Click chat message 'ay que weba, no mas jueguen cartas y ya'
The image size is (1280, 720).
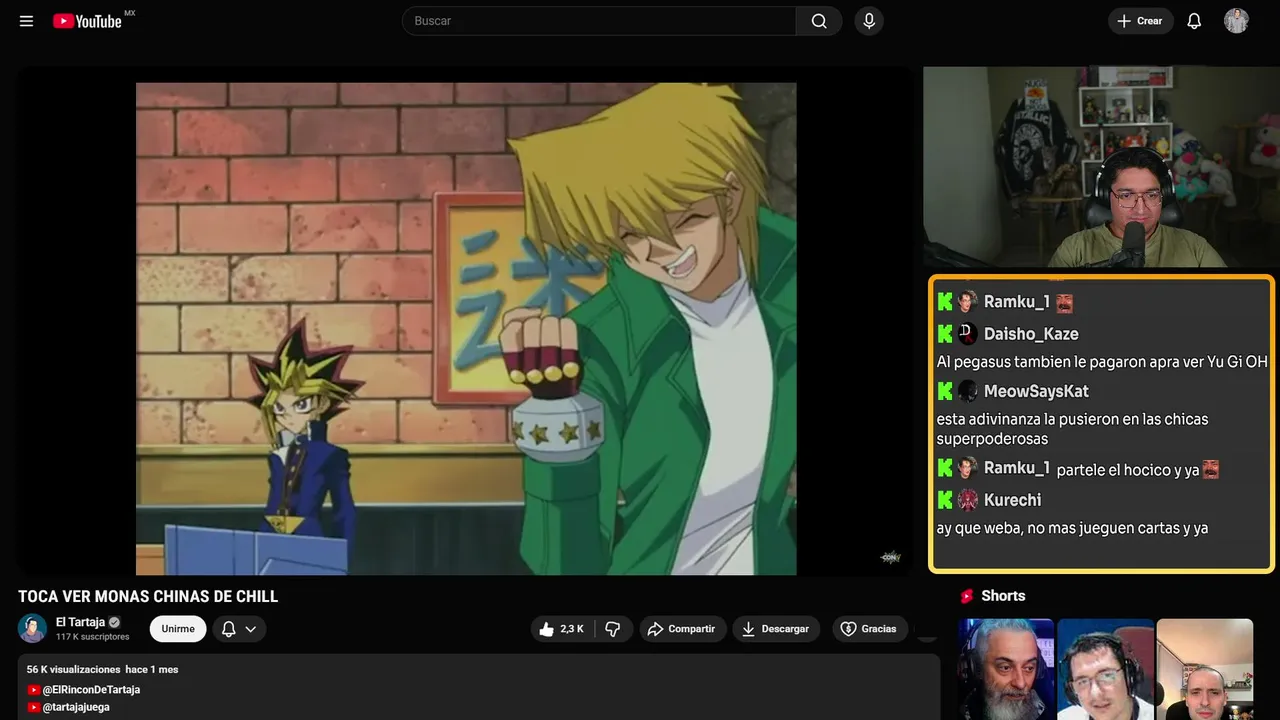pos(1072,528)
